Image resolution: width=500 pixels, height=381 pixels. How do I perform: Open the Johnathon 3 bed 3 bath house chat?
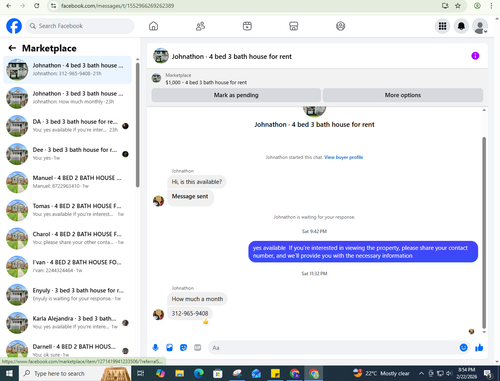(67, 98)
